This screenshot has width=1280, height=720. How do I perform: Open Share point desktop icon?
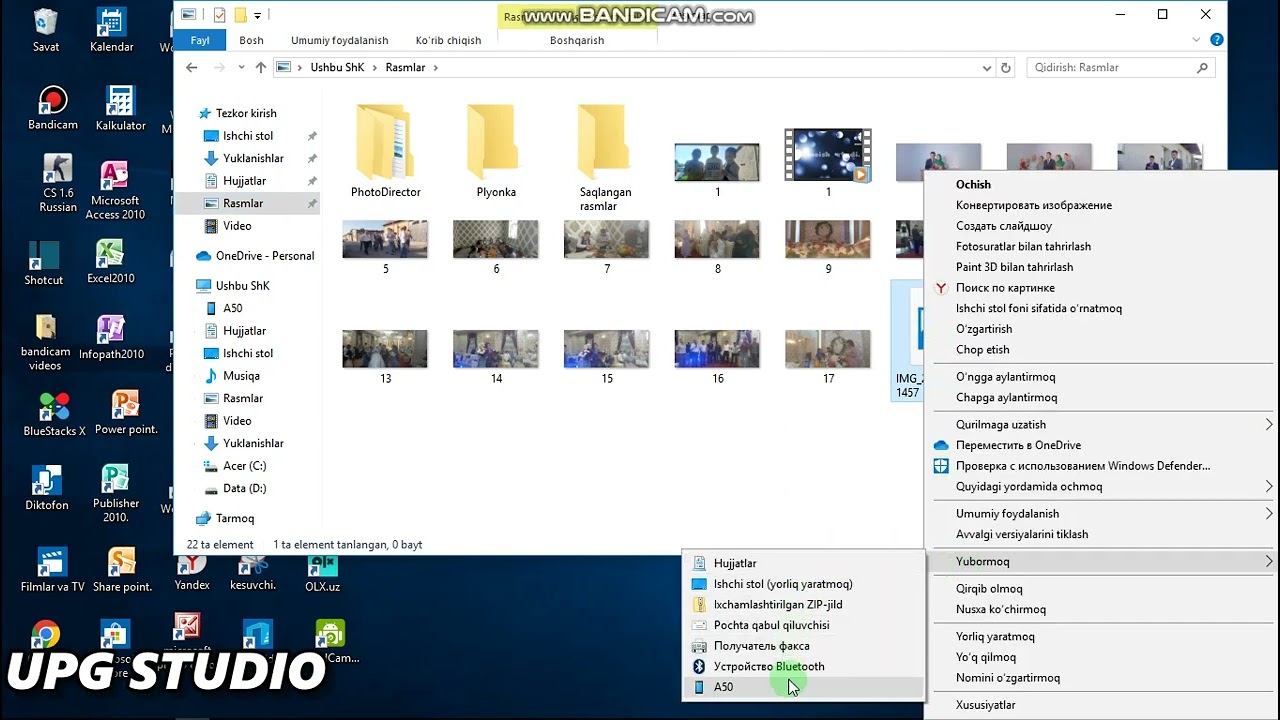[122, 570]
